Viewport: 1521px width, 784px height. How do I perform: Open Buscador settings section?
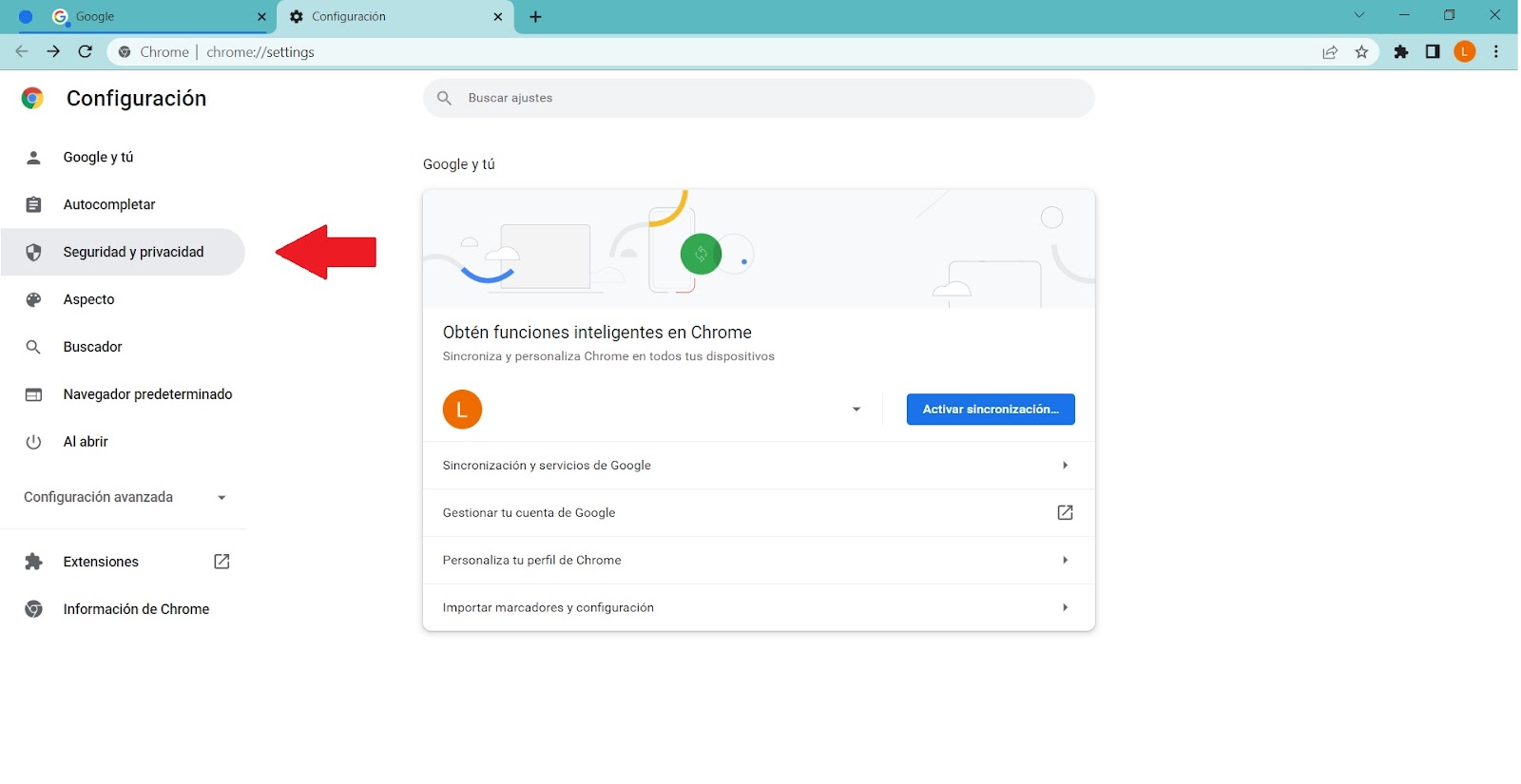pos(124,347)
